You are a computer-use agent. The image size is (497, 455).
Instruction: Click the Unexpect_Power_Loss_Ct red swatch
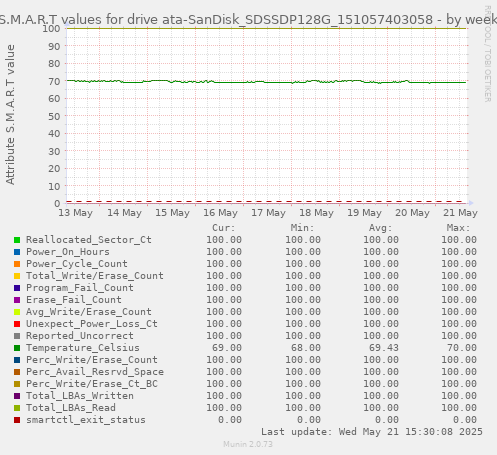[x=17, y=324]
